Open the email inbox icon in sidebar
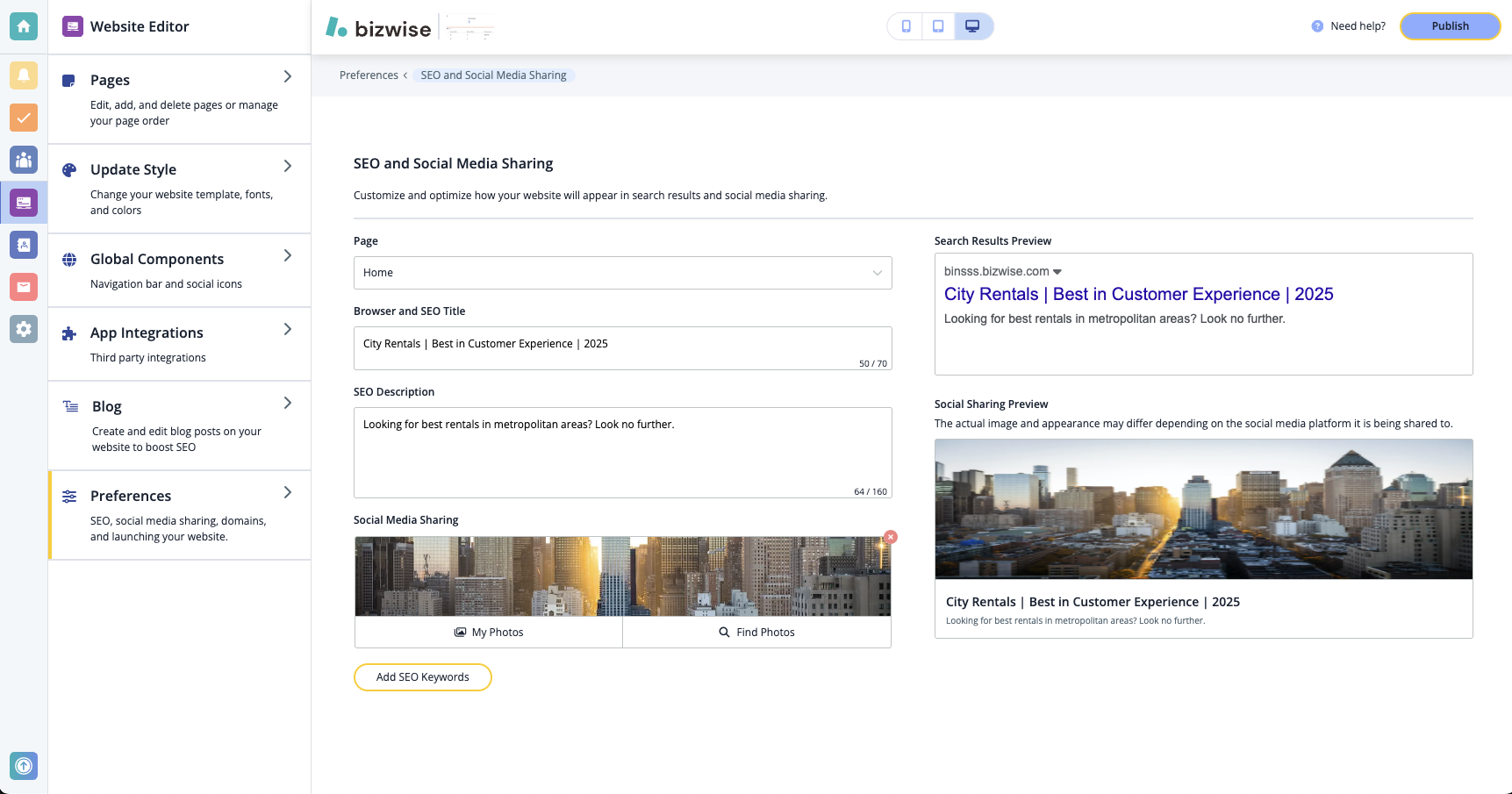Screen dimensions: 1512x794 pos(23,287)
